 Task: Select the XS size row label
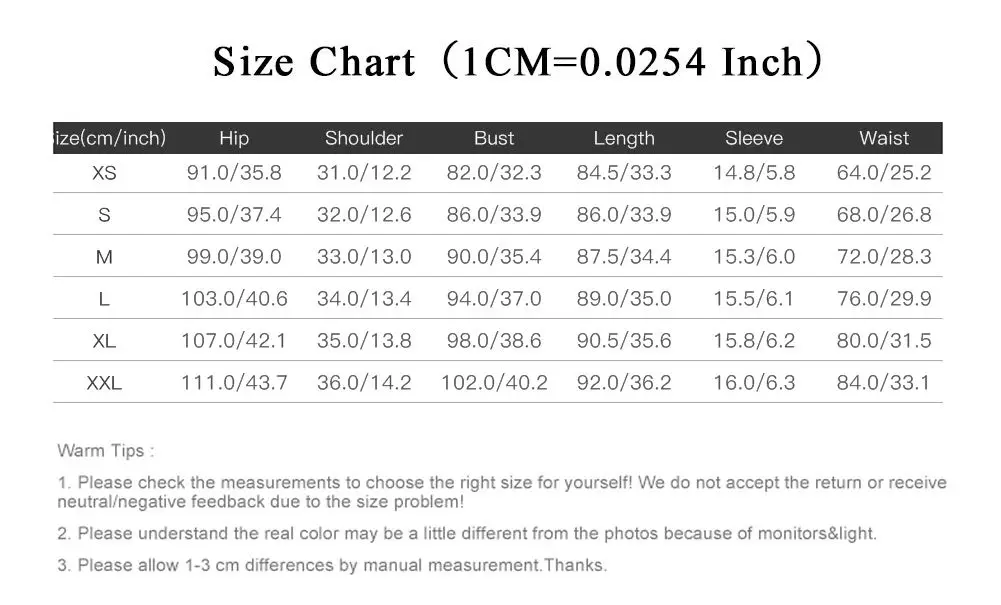[x=104, y=174]
